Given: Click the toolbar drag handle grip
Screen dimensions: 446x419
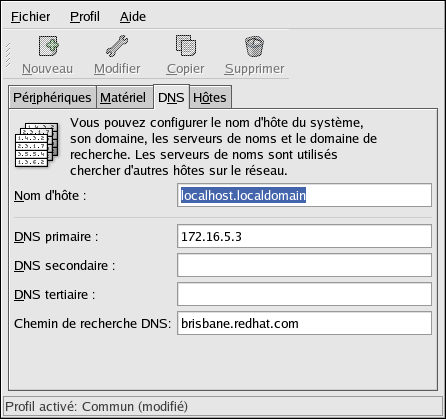Looking at the screenshot, I should coord(8,55).
